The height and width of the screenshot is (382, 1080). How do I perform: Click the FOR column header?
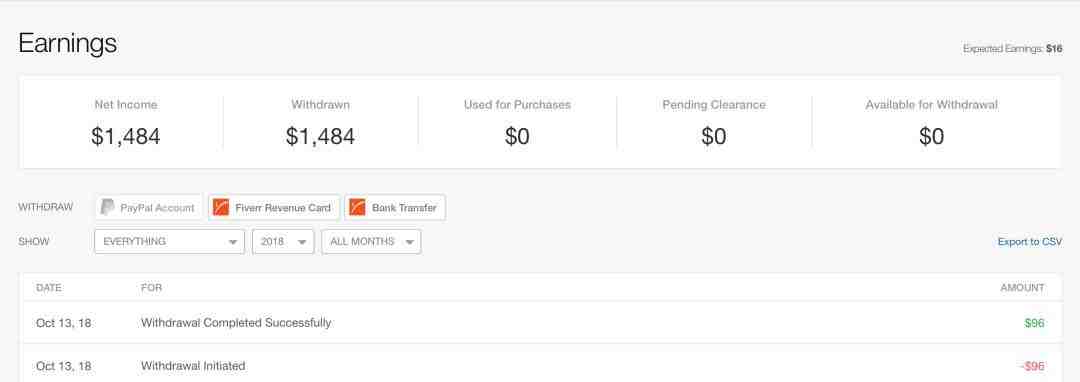coord(152,288)
